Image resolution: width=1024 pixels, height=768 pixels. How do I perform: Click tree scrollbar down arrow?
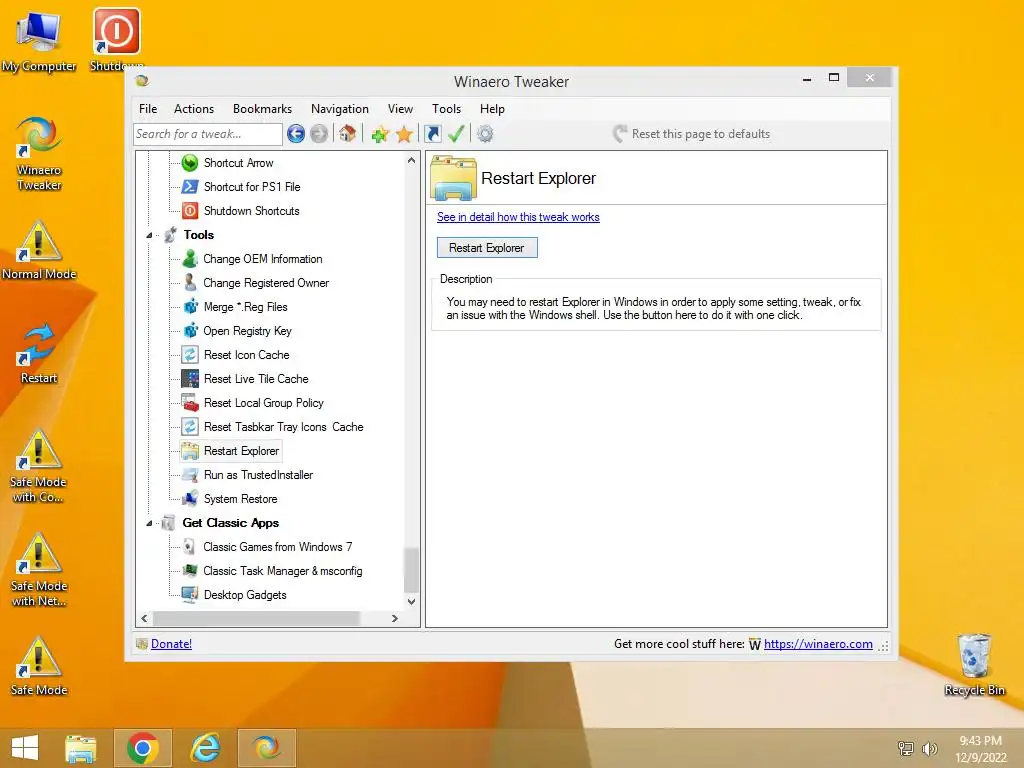click(411, 601)
